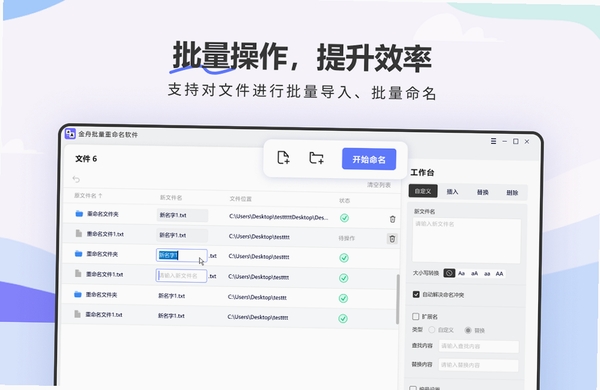Click the 文件 6 heading
600x390 pixels.
[x=86, y=158]
